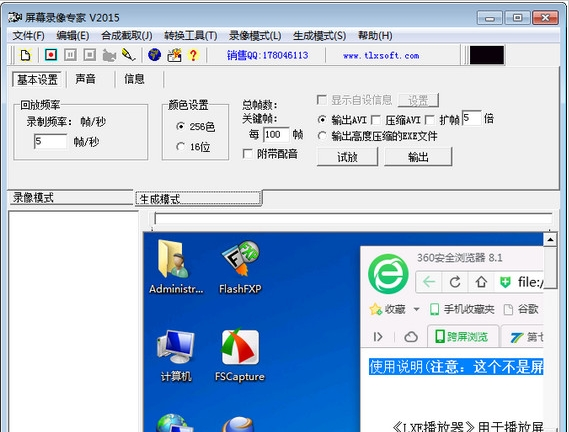
Task: Click the yellow question mark help icon
Action: pos(193,55)
